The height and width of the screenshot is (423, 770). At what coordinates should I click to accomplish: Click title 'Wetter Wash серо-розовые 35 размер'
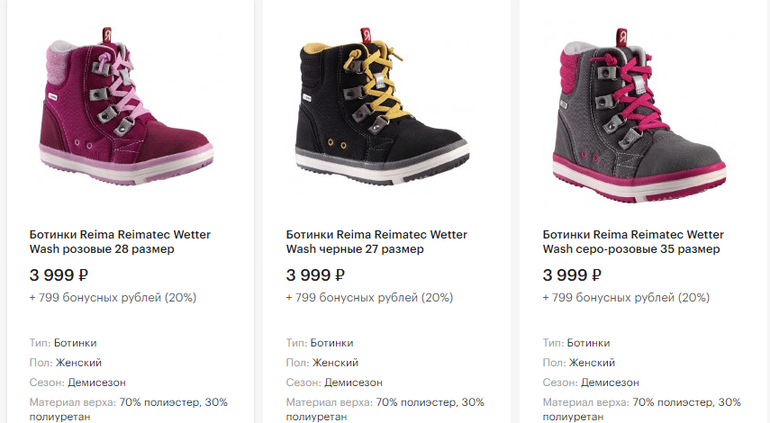(x=633, y=242)
